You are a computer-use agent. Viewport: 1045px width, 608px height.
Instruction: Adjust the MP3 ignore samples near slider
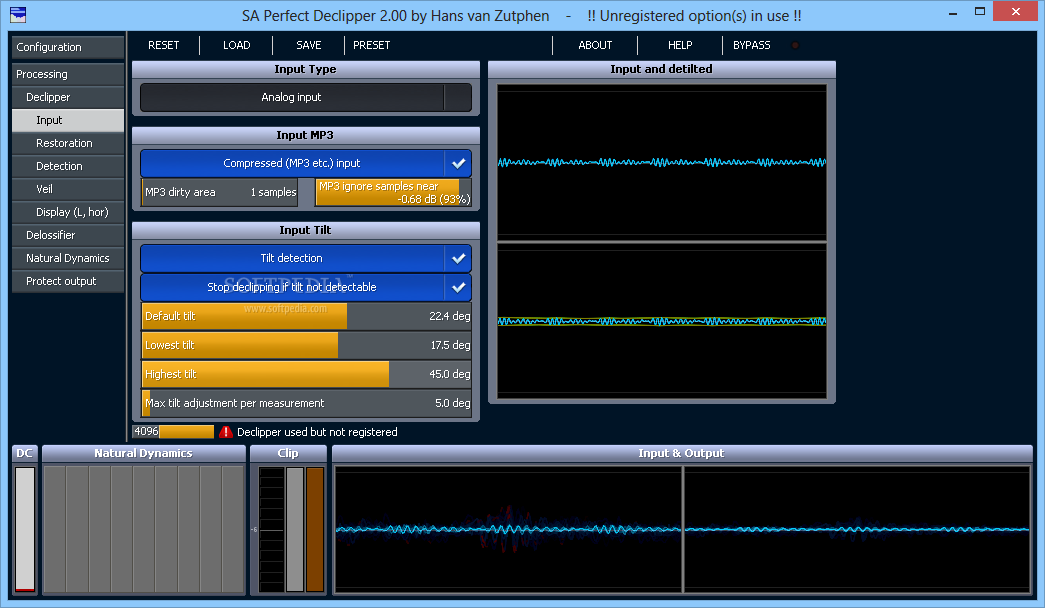(393, 193)
